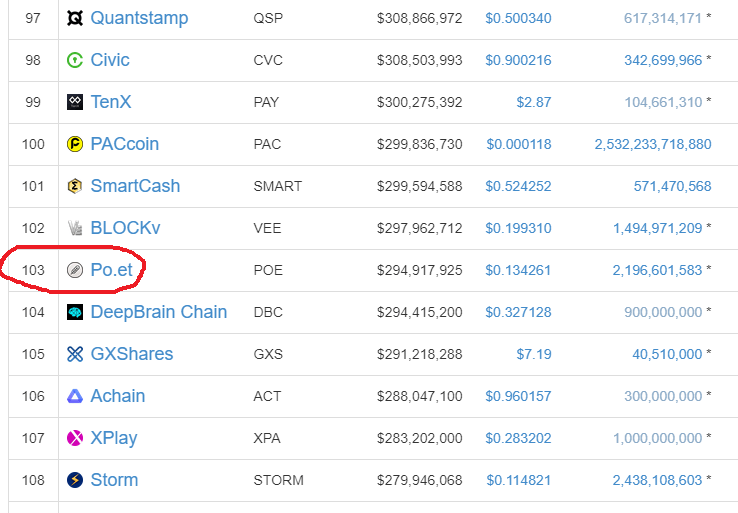Screen dimensions: 738x513
Task: Open the DeepBrain Chain name link
Action: [159, 312]
